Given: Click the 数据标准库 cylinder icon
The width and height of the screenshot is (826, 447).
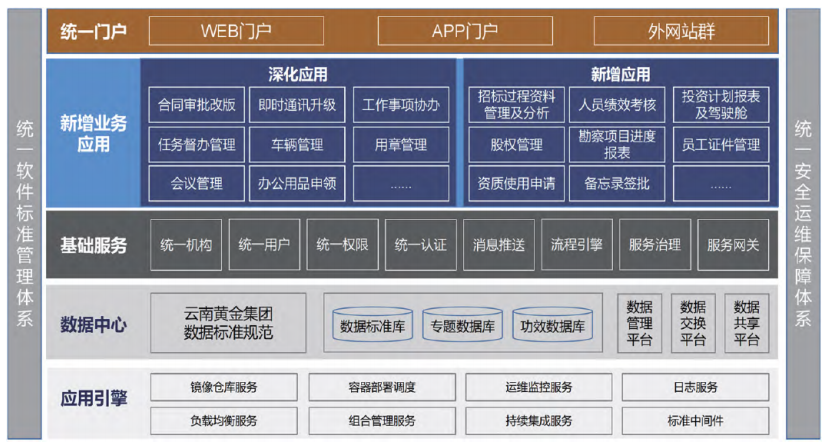Looking at the screenshot, I should tap(372, 324).
